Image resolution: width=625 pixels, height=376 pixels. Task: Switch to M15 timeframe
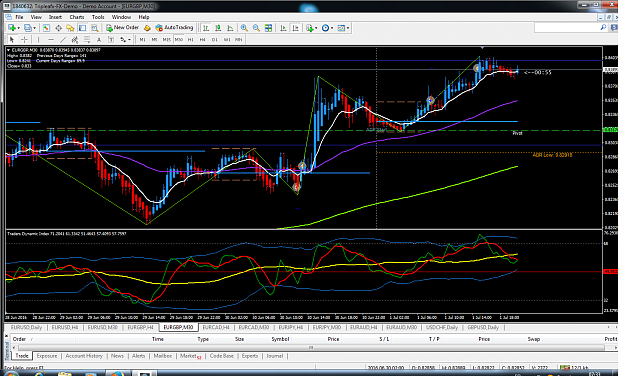coord(167,39)
